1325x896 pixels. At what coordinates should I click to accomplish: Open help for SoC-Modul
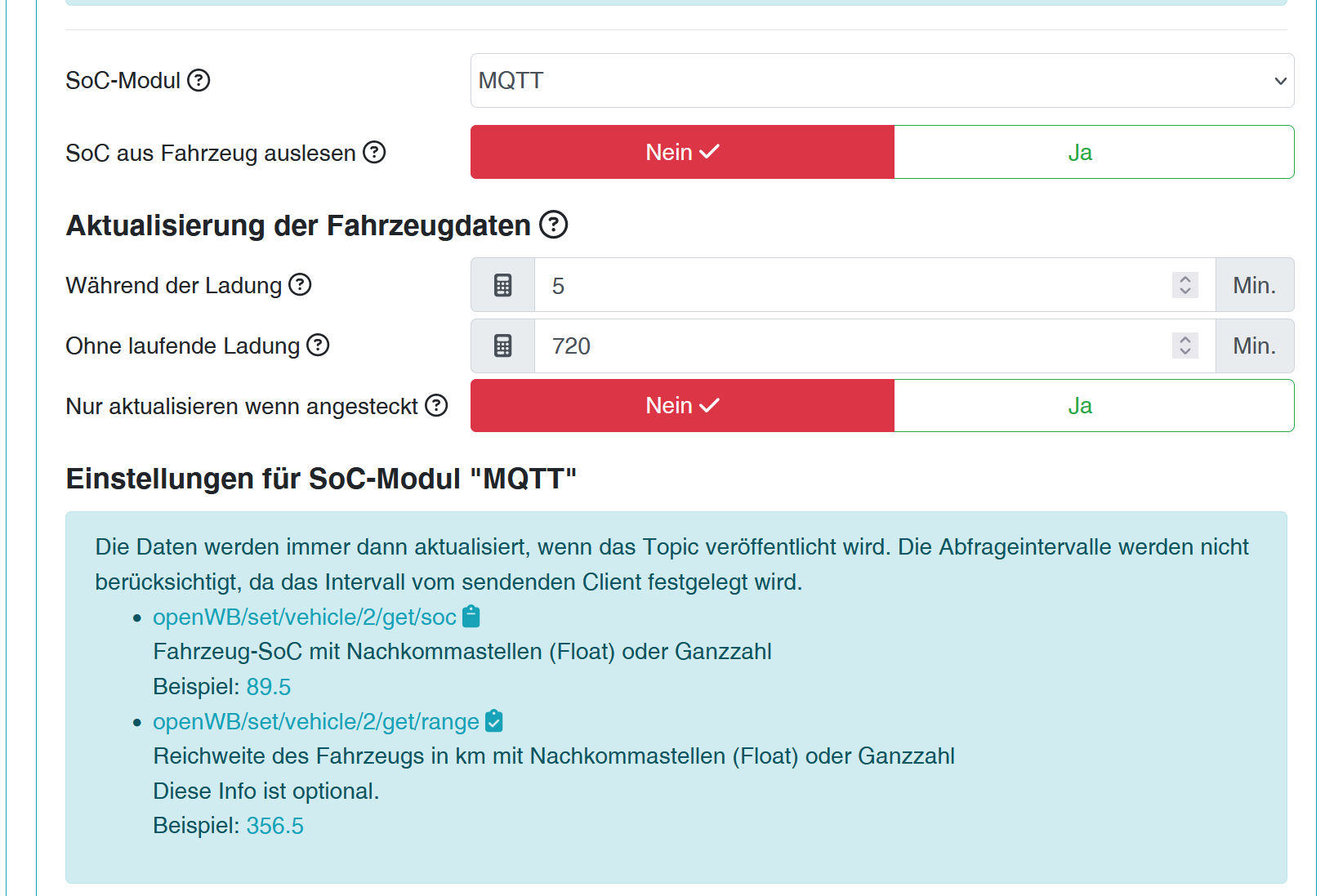[199, 80]
